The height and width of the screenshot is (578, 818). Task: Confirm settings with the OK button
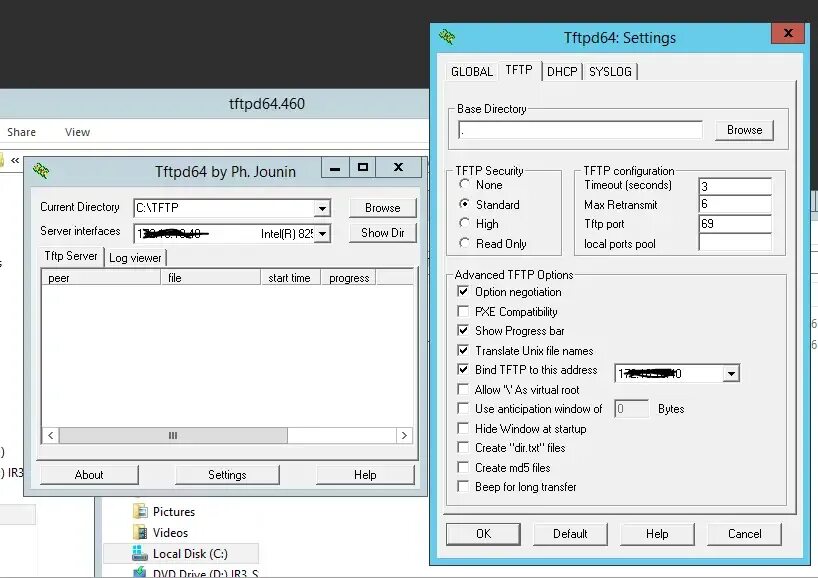coord(483,534)
